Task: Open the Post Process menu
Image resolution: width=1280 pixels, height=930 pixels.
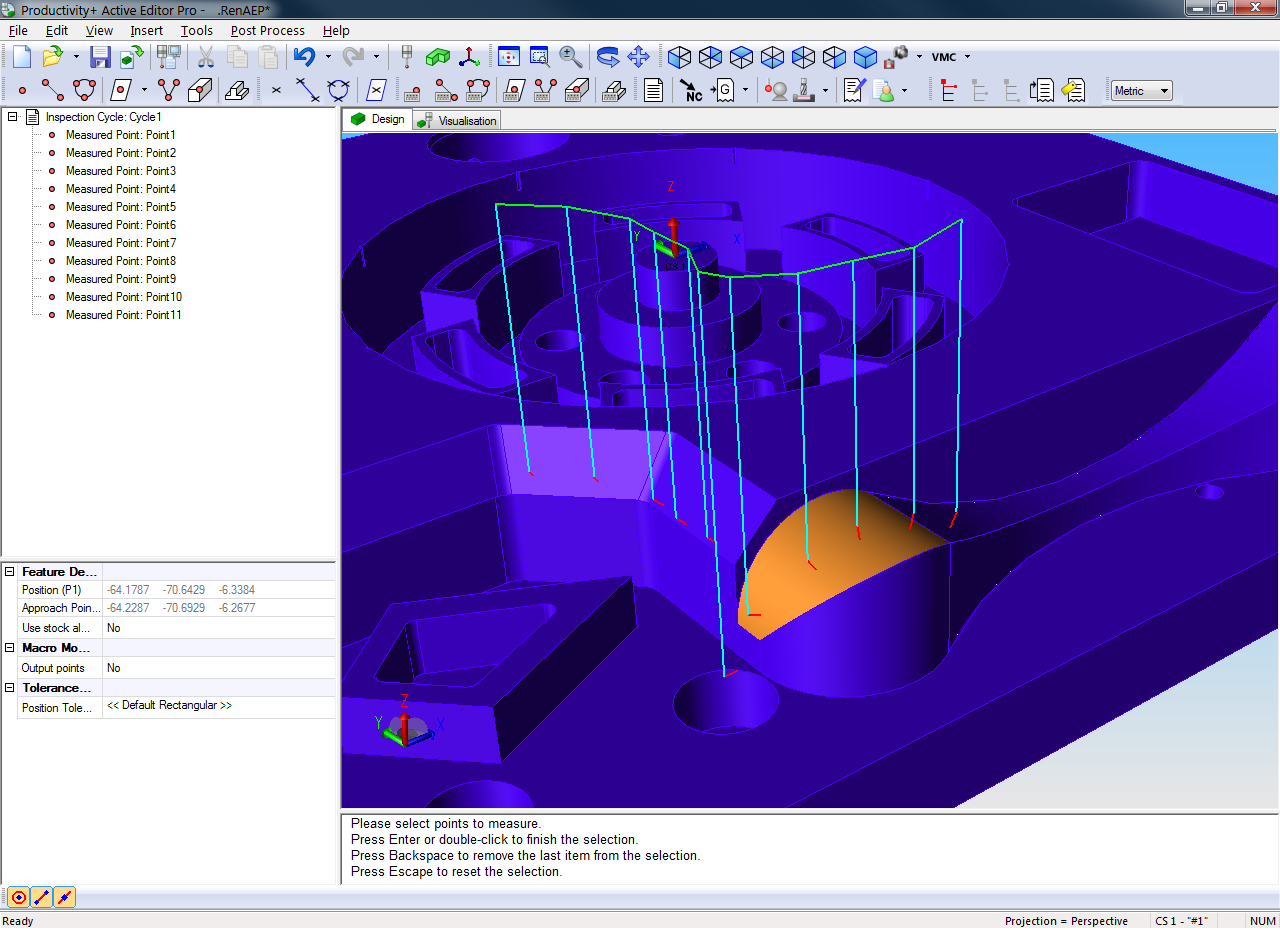Action: pos(268,31)
